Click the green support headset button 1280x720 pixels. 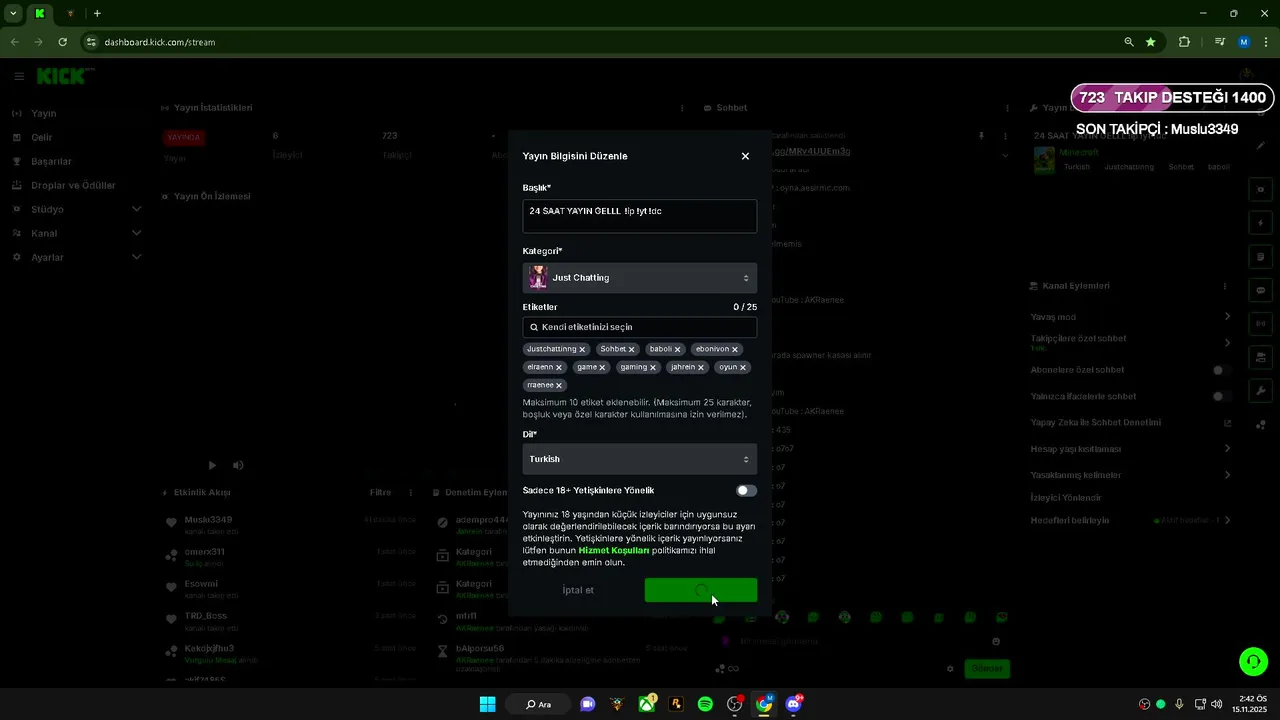point(1252,661)
